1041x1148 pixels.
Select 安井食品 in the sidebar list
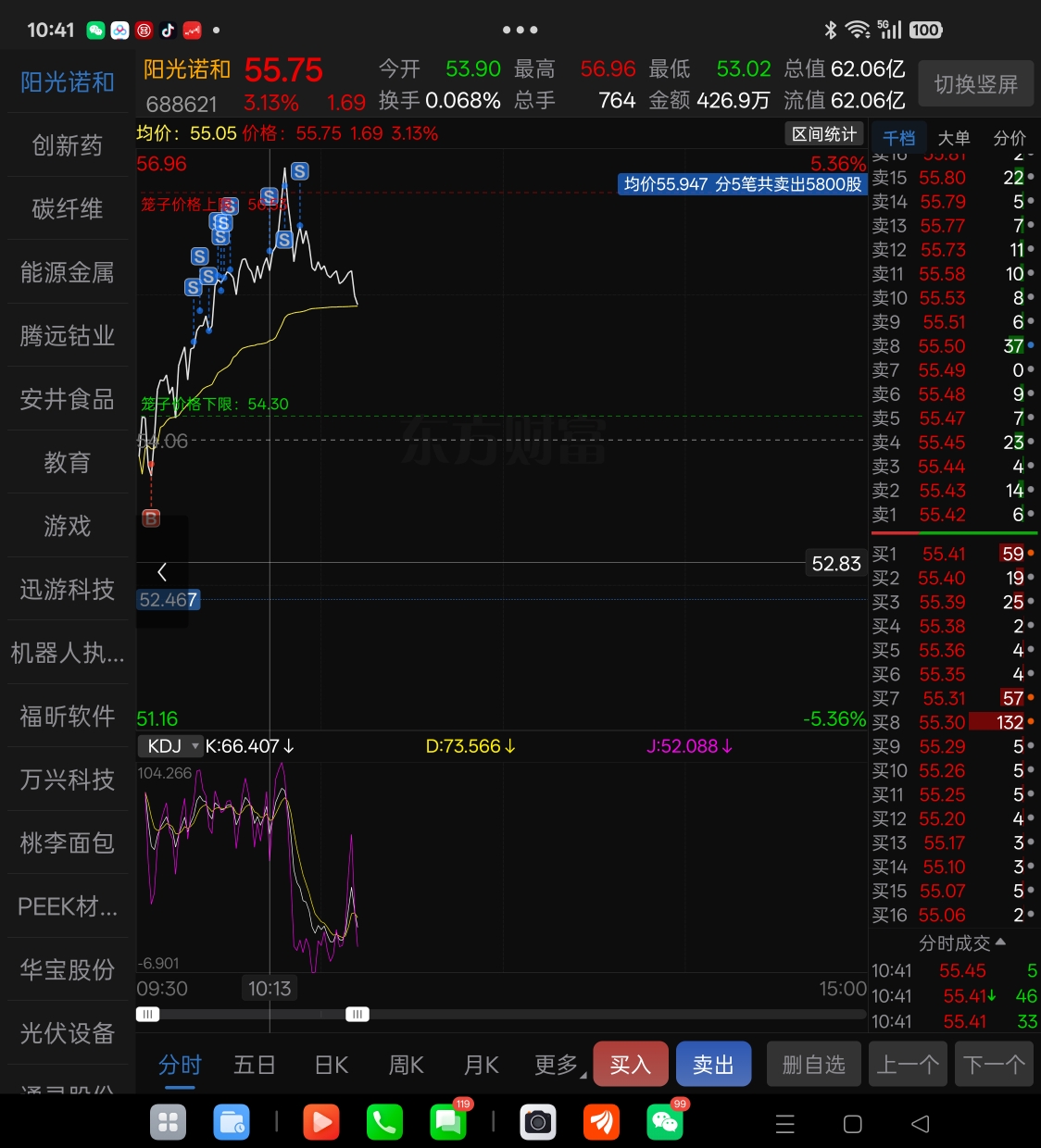(68, 399)
